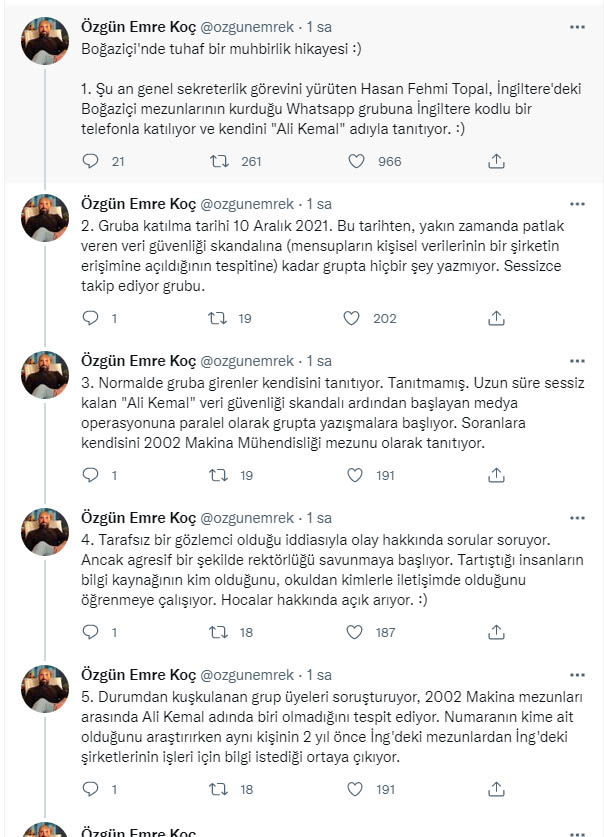Click profile avatar beside tweet number 5
This screenshot has width=604, height=837.
click(45, 689)
